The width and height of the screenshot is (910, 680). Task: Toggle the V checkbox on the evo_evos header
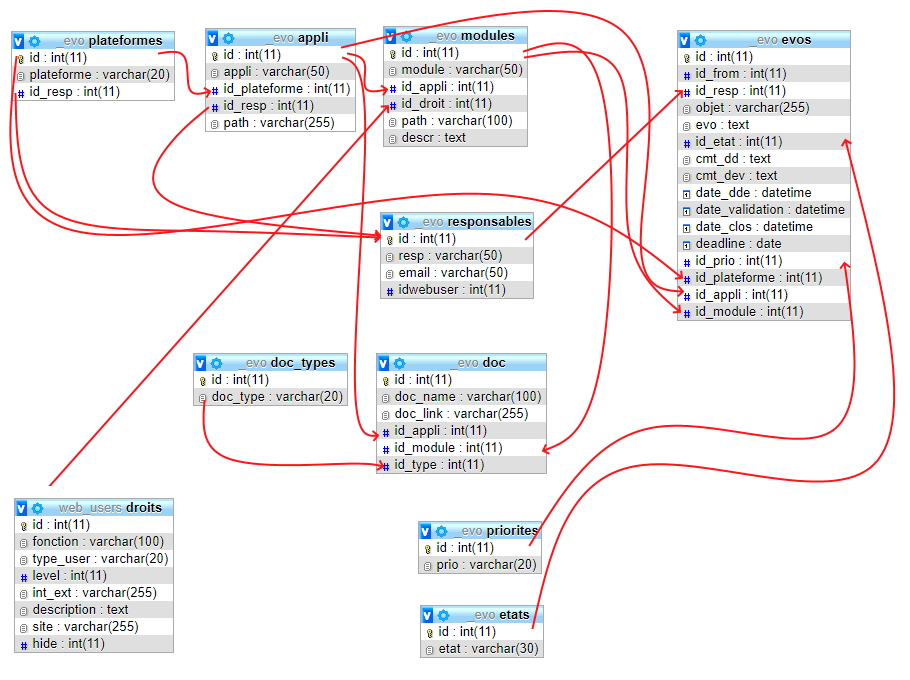tap(682, 39)
